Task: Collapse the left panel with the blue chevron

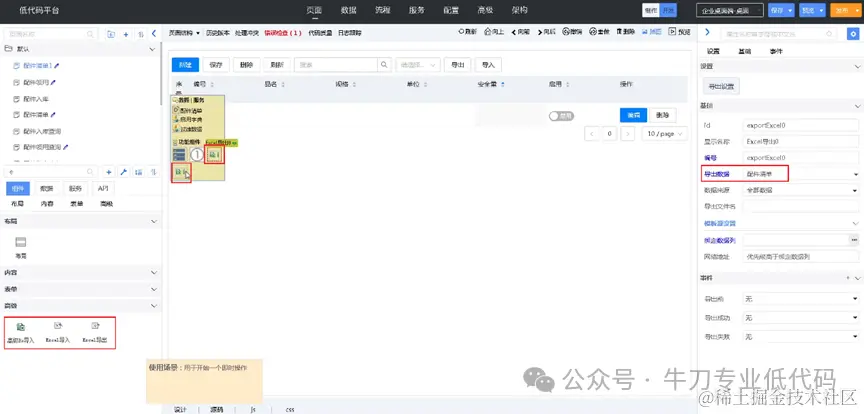Action: pyautogui.click(x=154, y=34)
